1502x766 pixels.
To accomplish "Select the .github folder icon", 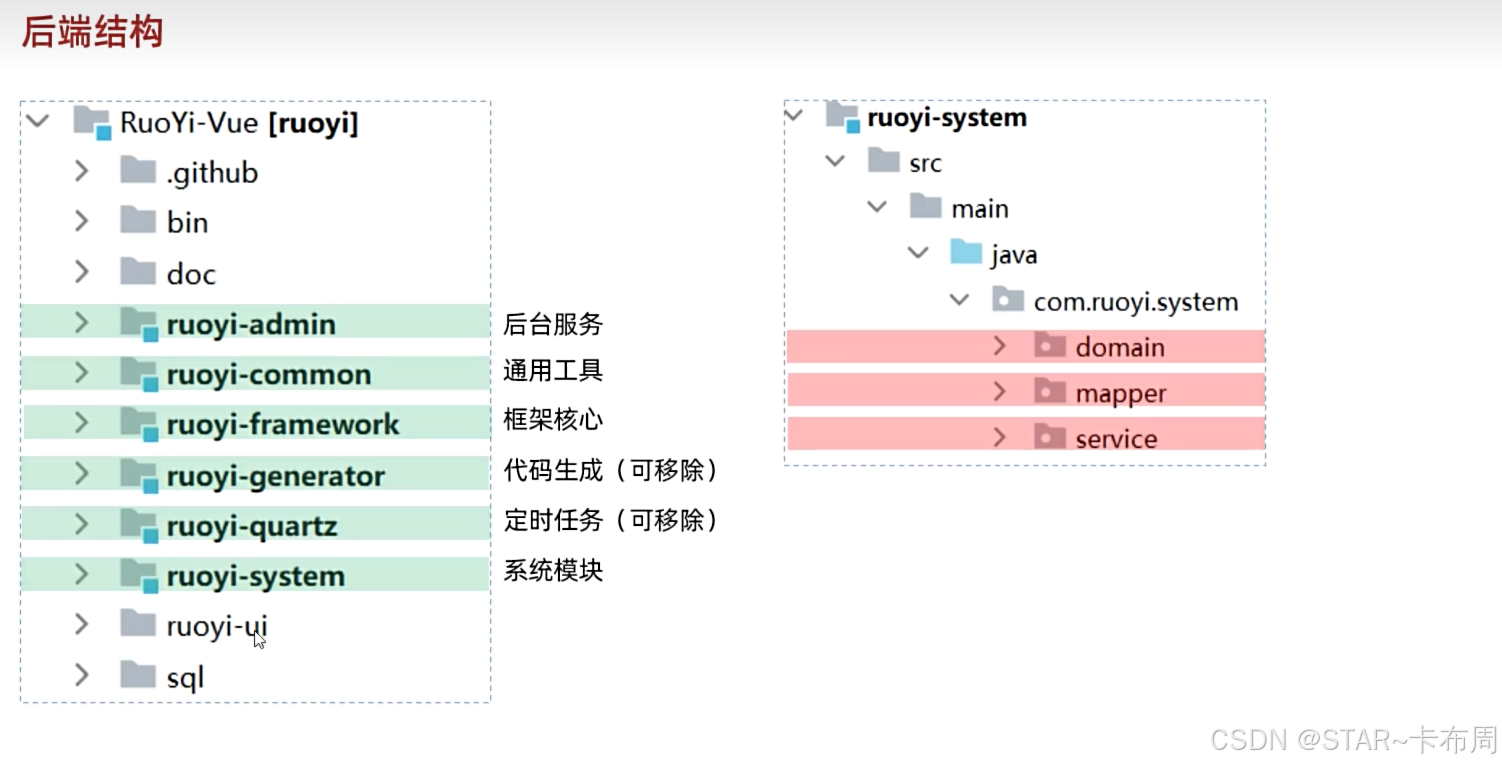I will tap(138, 171).
